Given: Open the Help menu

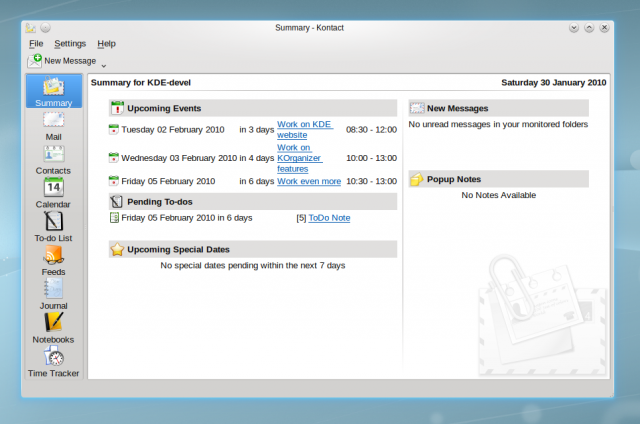Looking at the screenshot, I should point(106,44).
